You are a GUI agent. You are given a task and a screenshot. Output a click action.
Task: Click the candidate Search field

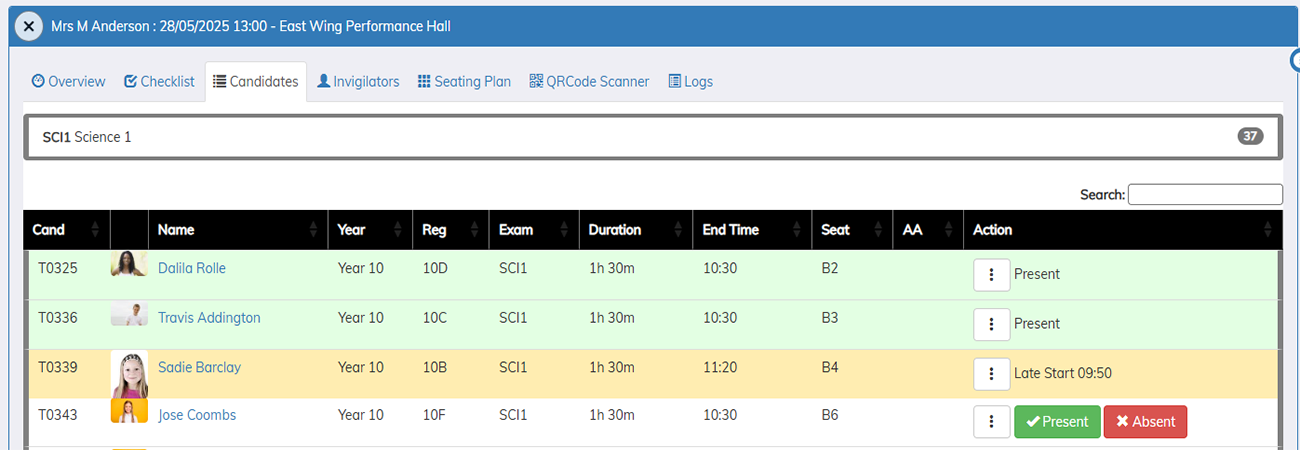(1204, 195)
